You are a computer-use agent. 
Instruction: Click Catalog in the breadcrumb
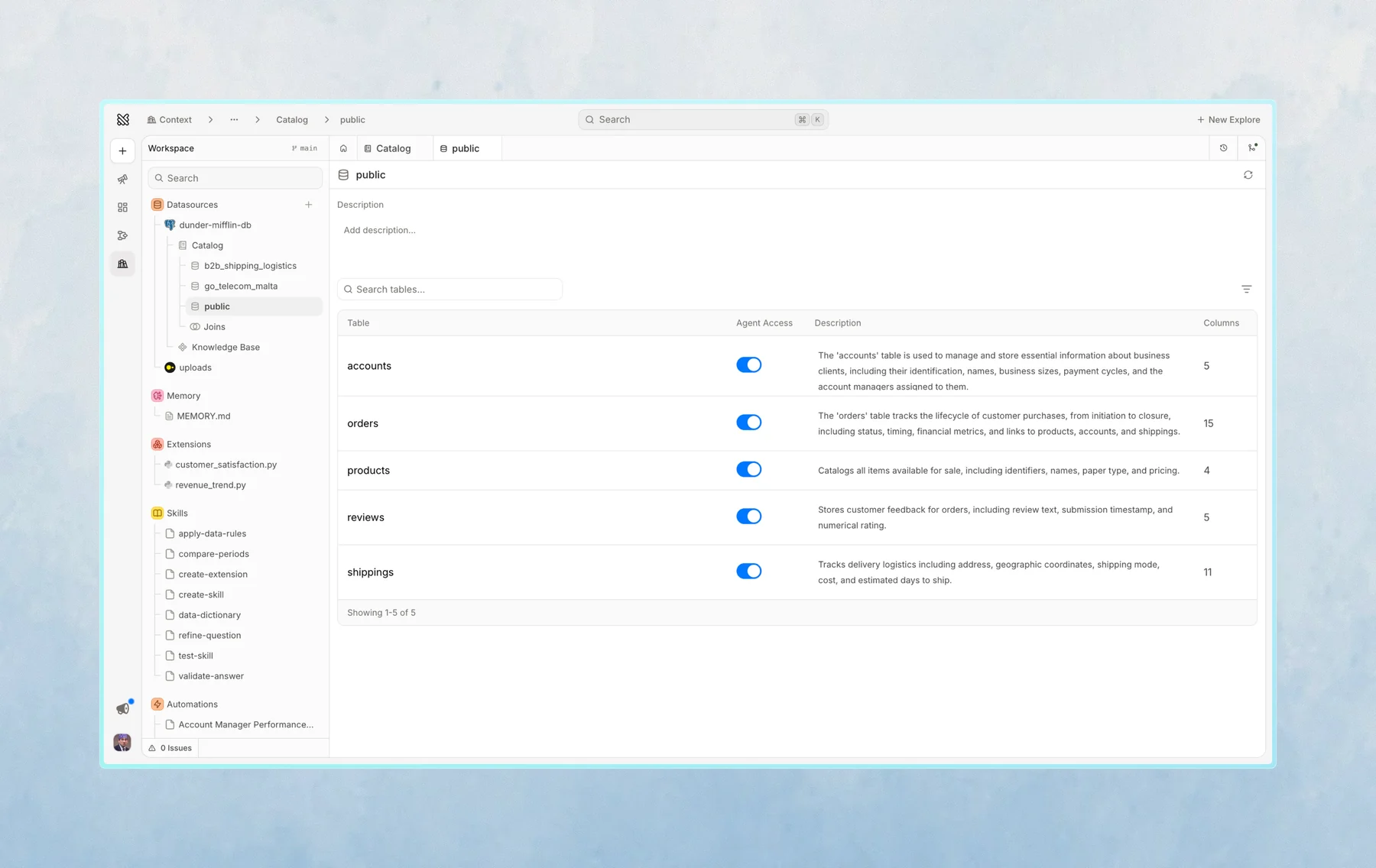click(292, 120)
